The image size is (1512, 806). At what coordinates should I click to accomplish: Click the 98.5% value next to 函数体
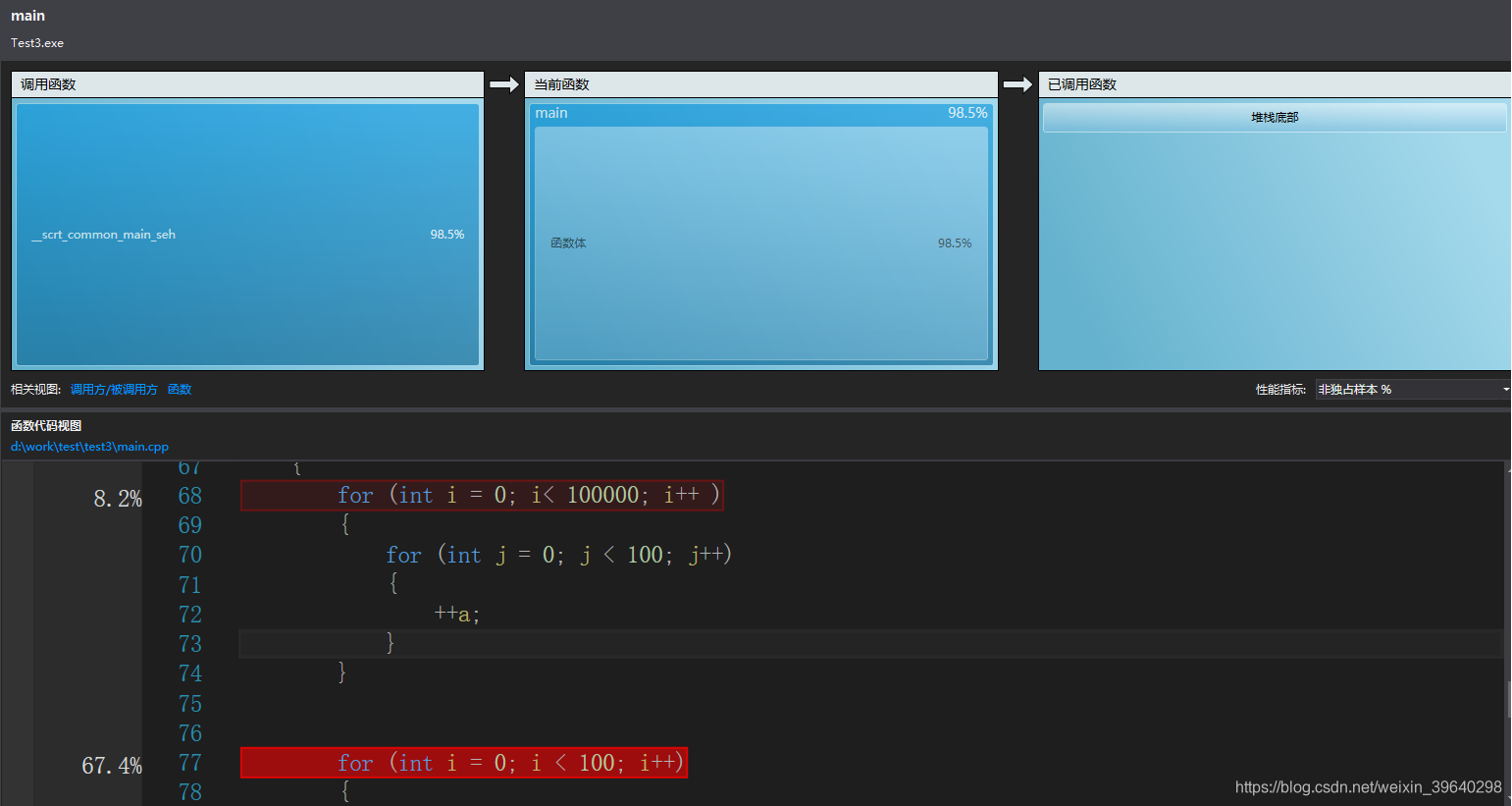click(955, 243)
